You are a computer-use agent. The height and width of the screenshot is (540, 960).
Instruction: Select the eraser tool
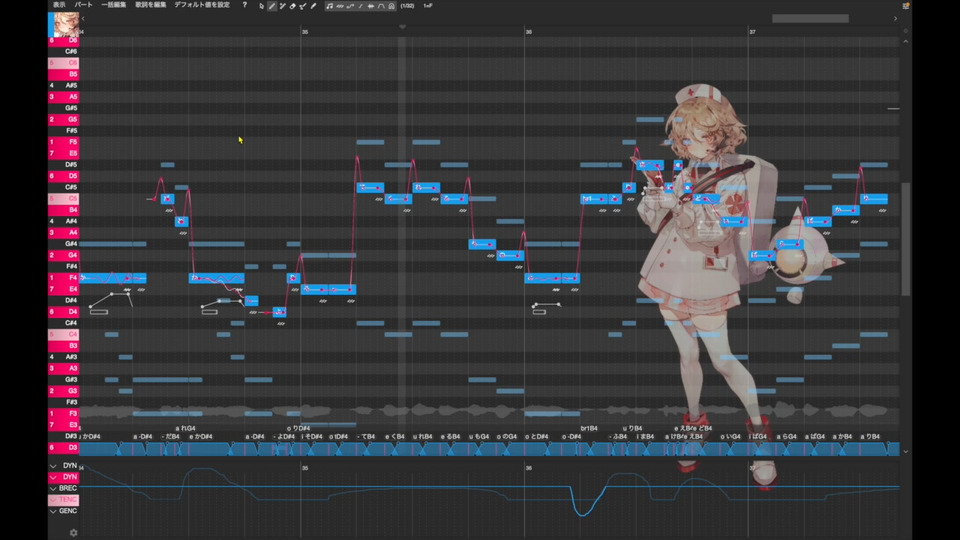(293, 6)
